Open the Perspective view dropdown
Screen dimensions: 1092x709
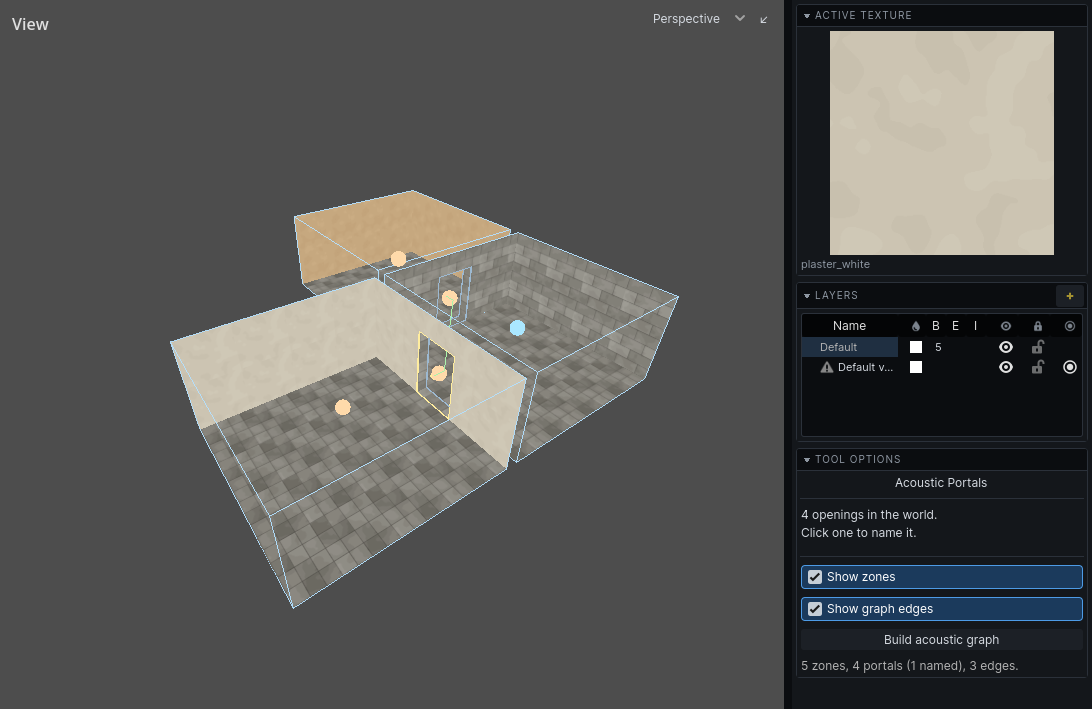pos(699,19)
